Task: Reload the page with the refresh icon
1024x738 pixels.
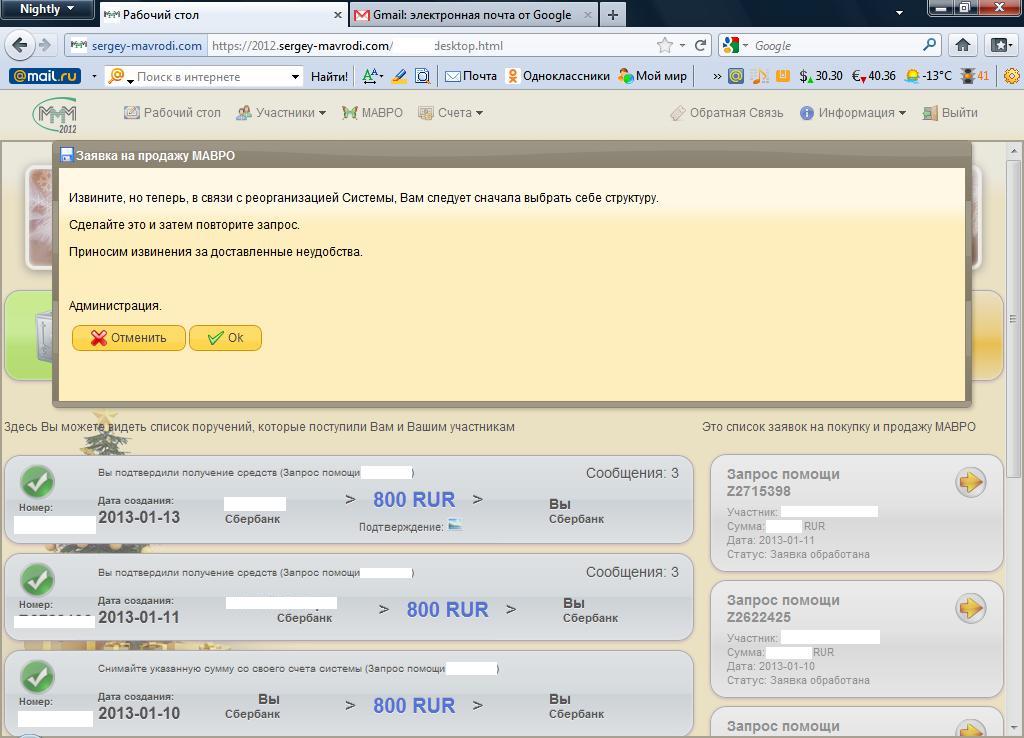Action: [x=700, y=45]
